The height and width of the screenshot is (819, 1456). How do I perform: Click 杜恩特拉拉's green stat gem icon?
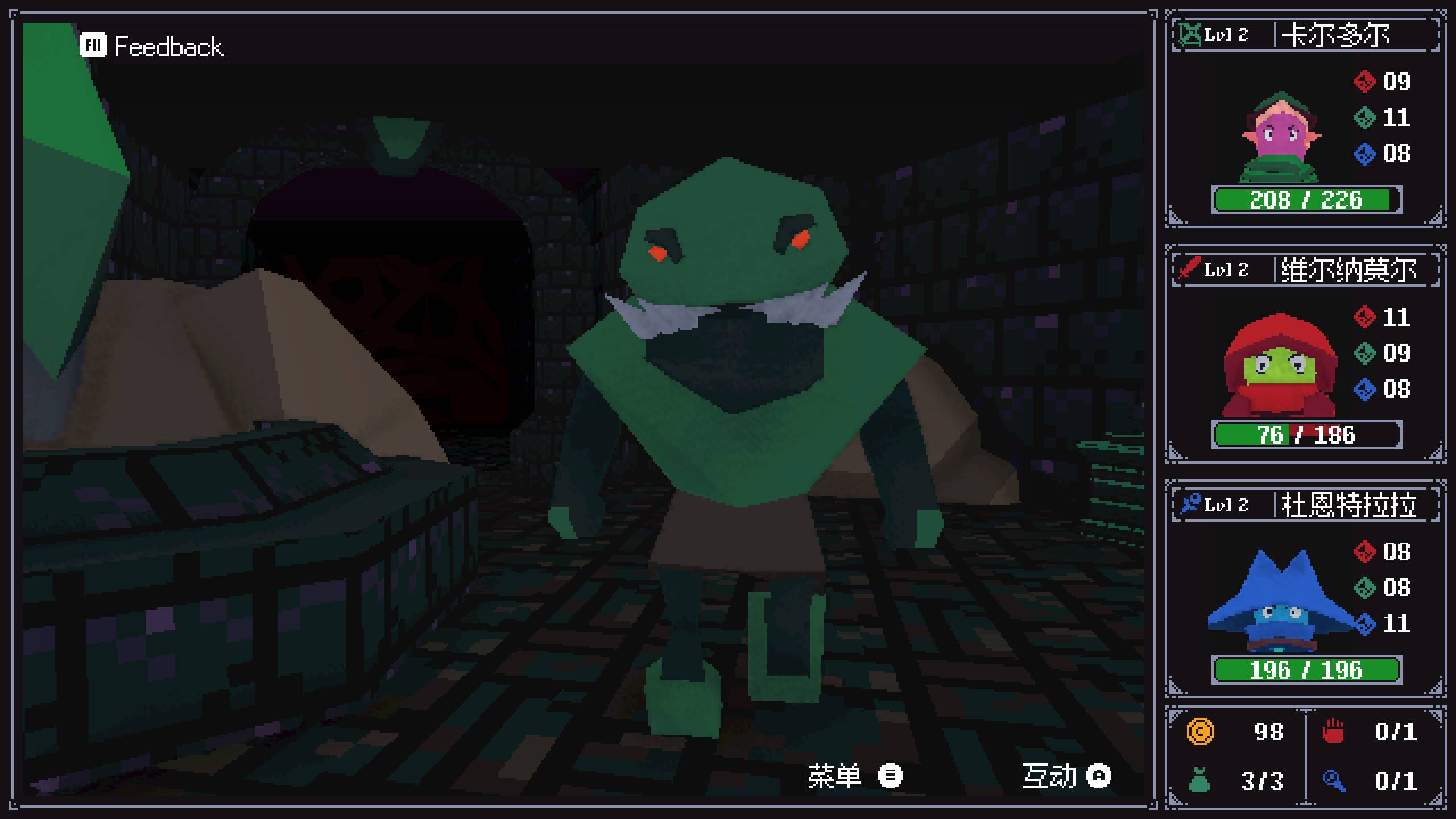[1364, 588]
